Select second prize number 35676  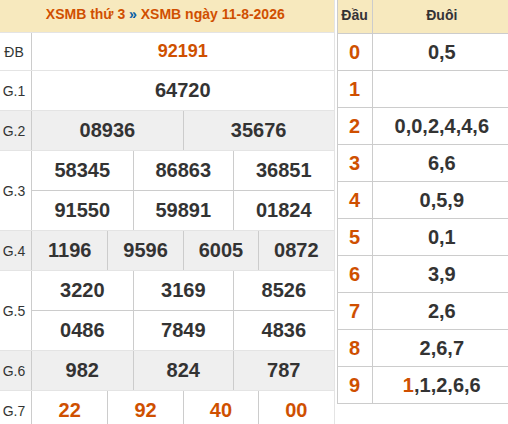click(259, 130)
